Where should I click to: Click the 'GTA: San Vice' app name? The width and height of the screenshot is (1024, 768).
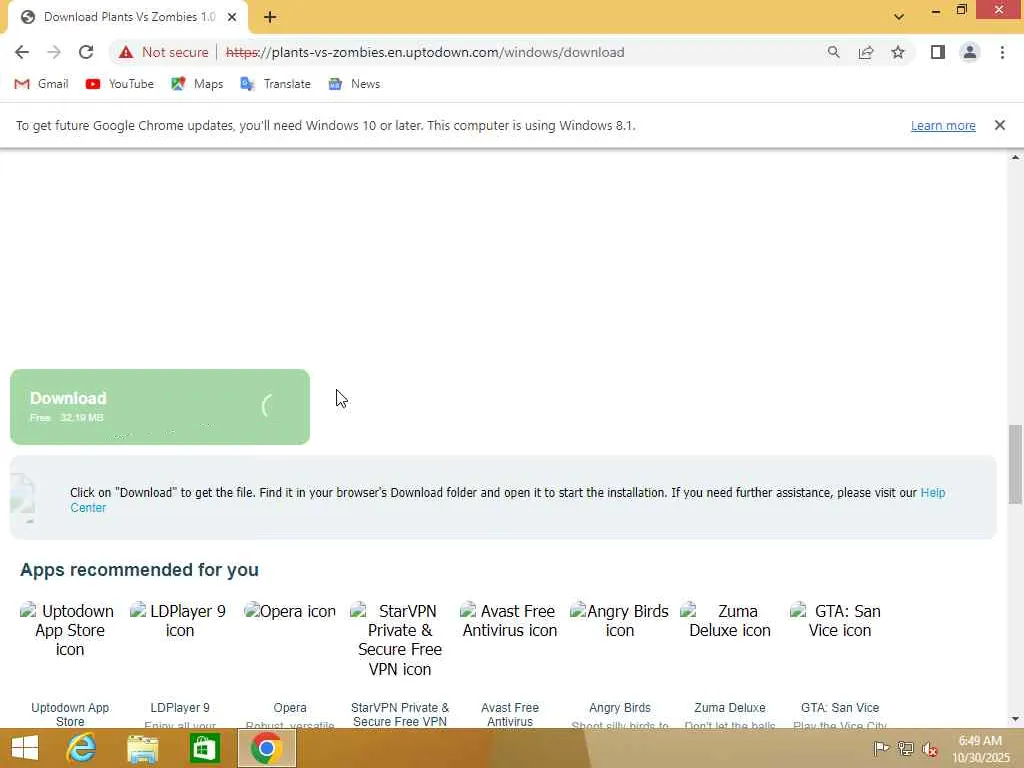point(840,708)
